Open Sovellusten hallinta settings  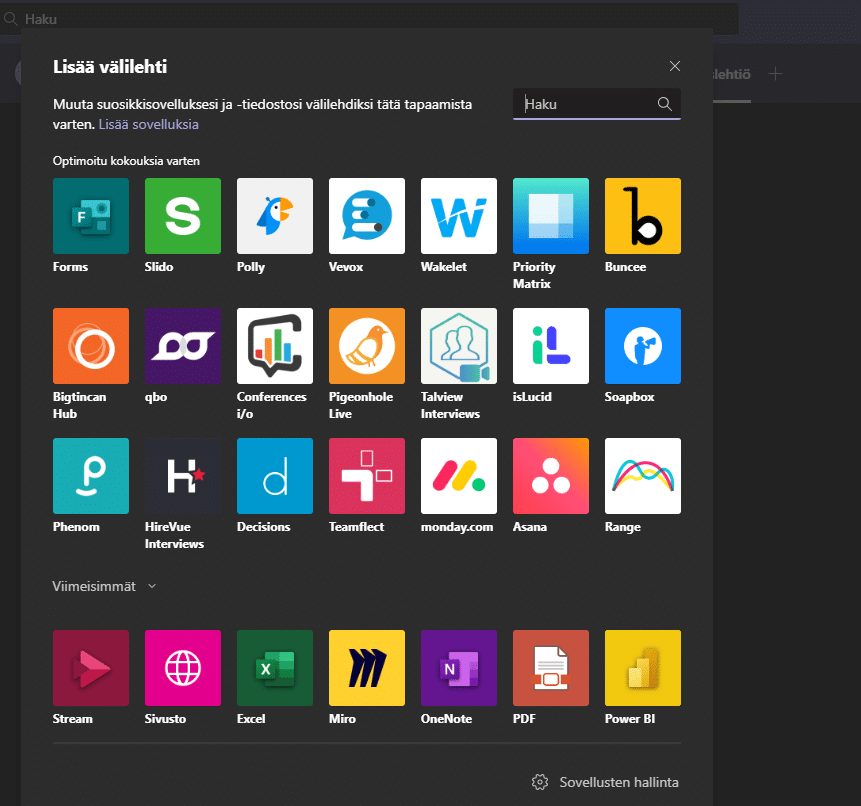[605, 782]
